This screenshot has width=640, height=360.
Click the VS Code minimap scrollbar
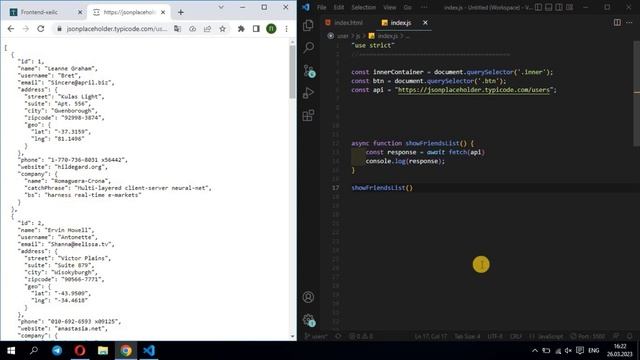637,93
